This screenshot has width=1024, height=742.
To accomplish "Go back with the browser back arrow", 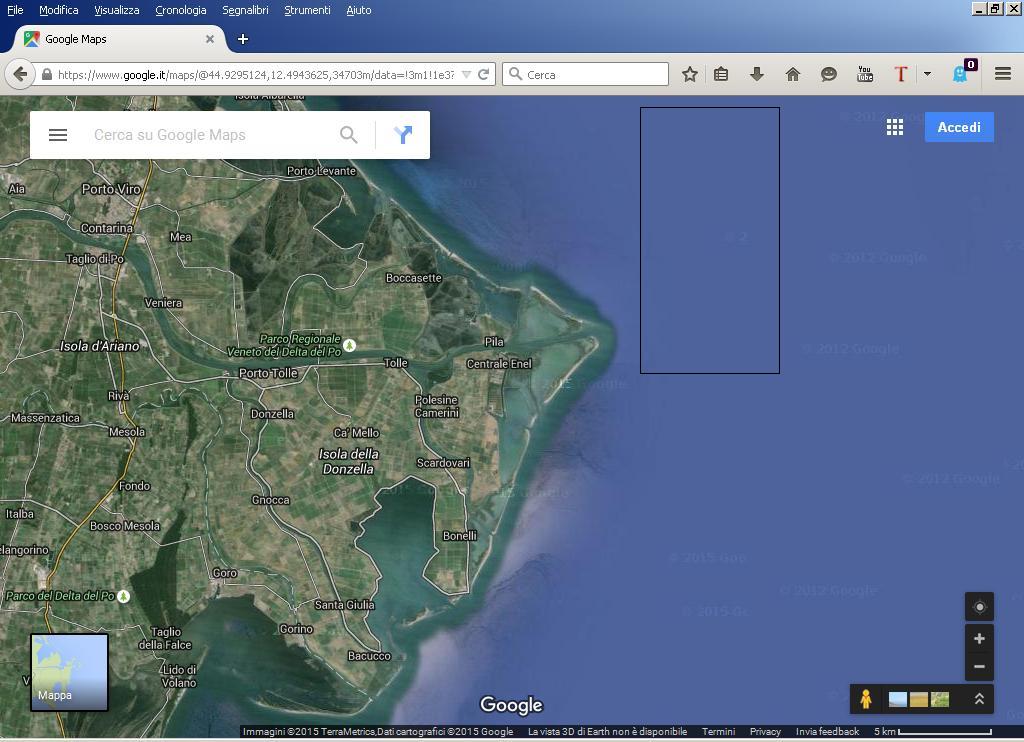I will (20, 74).
